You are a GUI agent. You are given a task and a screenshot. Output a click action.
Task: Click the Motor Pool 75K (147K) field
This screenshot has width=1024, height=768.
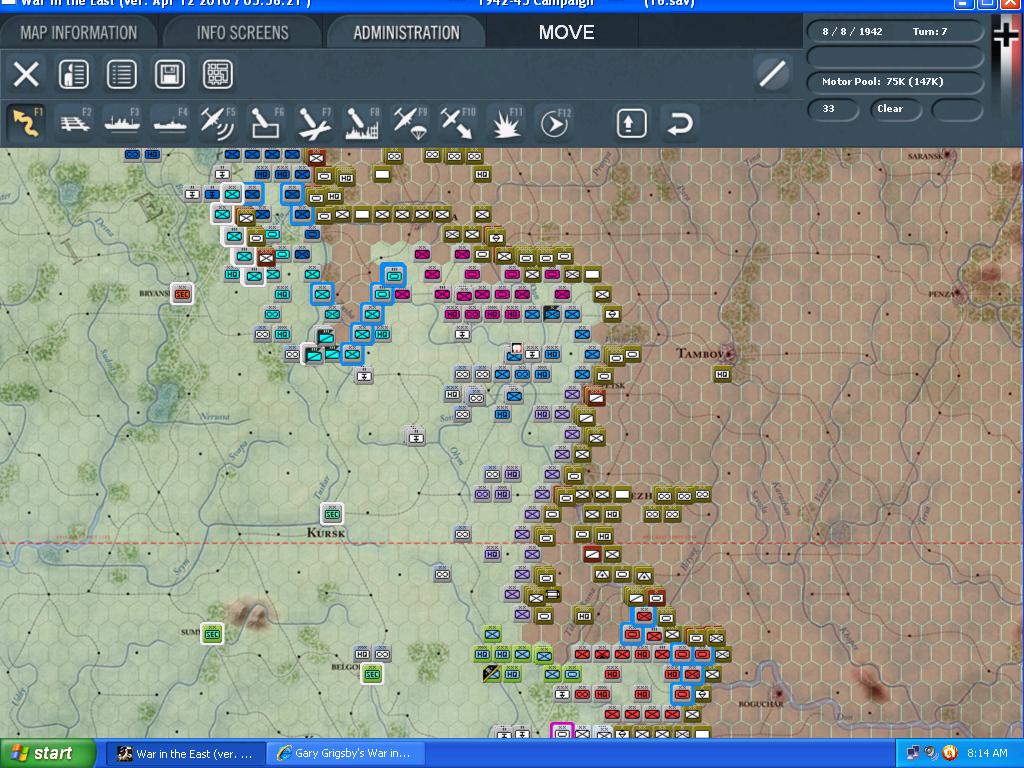click(895, 82)
